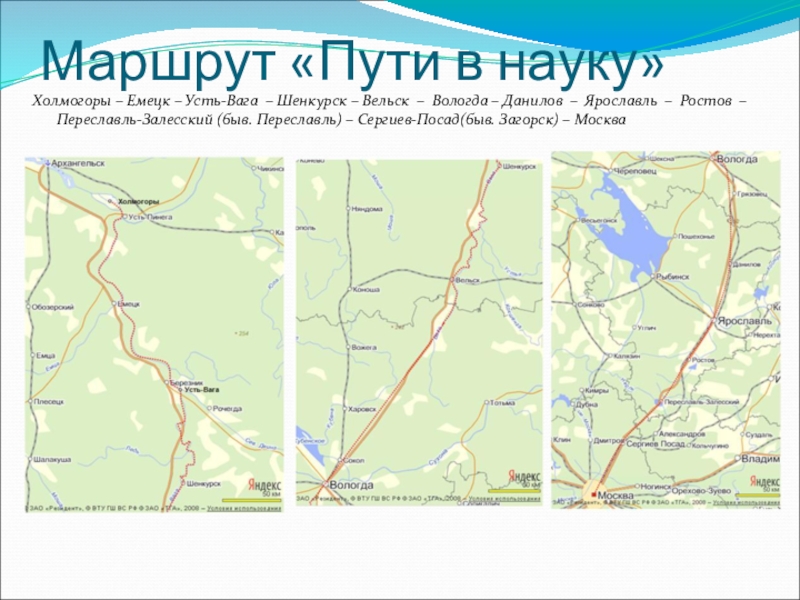Click the Яндекс logo on the middle map
The height and width of the screenshot is (600, 800).
tap(524, 477)
